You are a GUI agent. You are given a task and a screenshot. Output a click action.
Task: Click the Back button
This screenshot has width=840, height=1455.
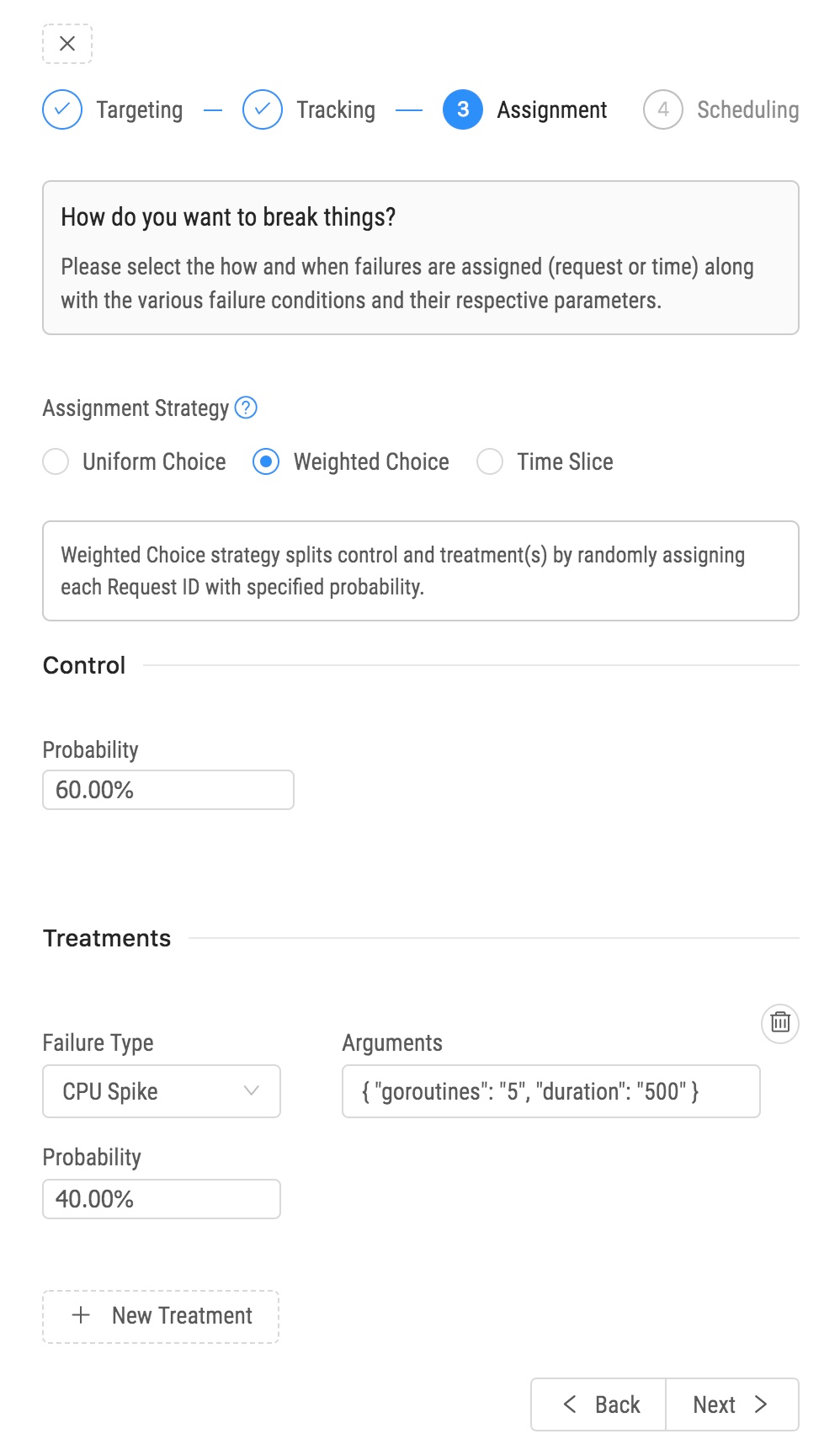[x=599, y=1404]
